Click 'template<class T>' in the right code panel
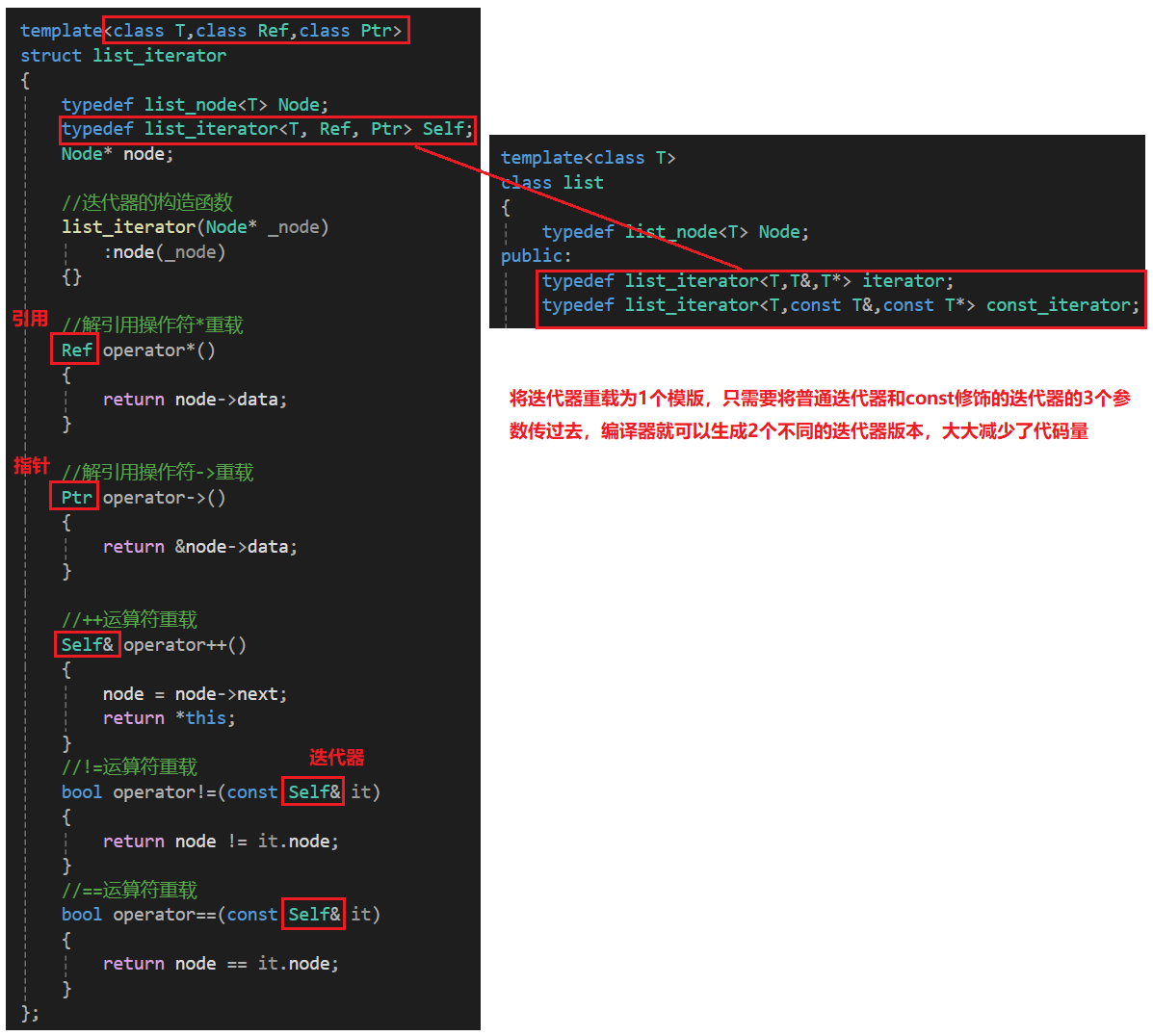 point(589,158)
